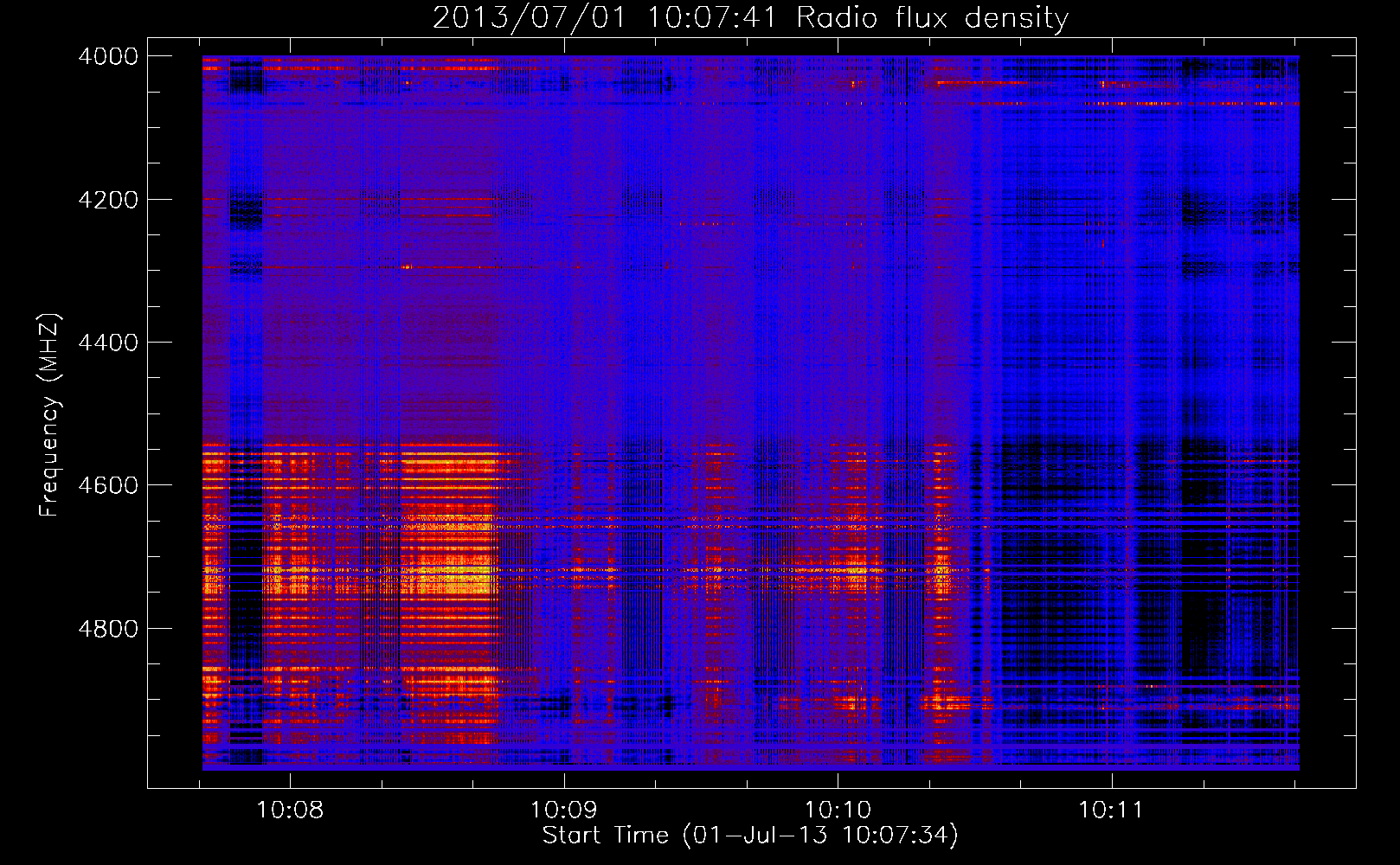Click the "Frequency (MHZ)" axis label
This screenshot has width=1400, height=865.
point(49,415)
